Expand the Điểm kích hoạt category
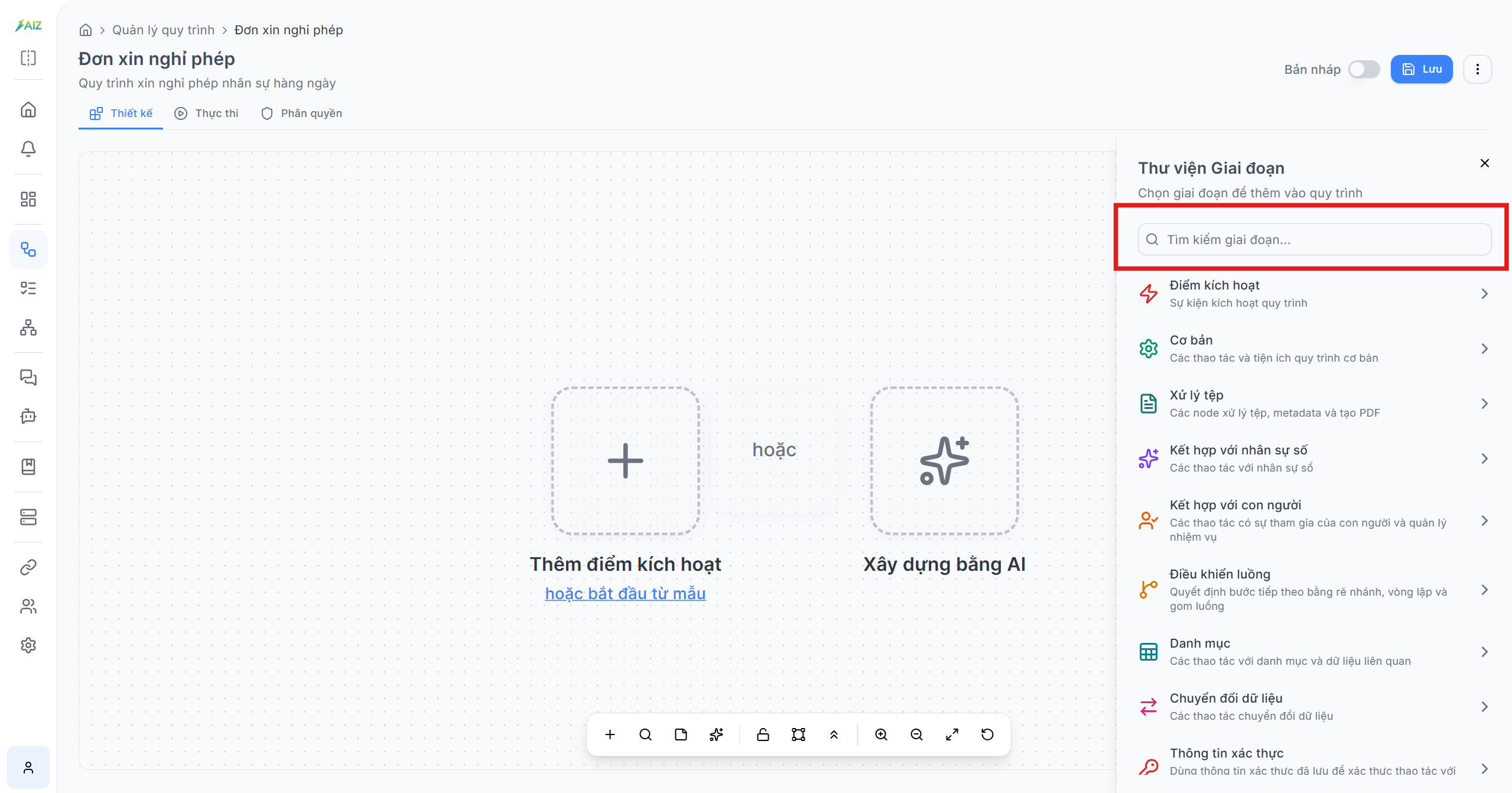 [x=1314, y=294]
